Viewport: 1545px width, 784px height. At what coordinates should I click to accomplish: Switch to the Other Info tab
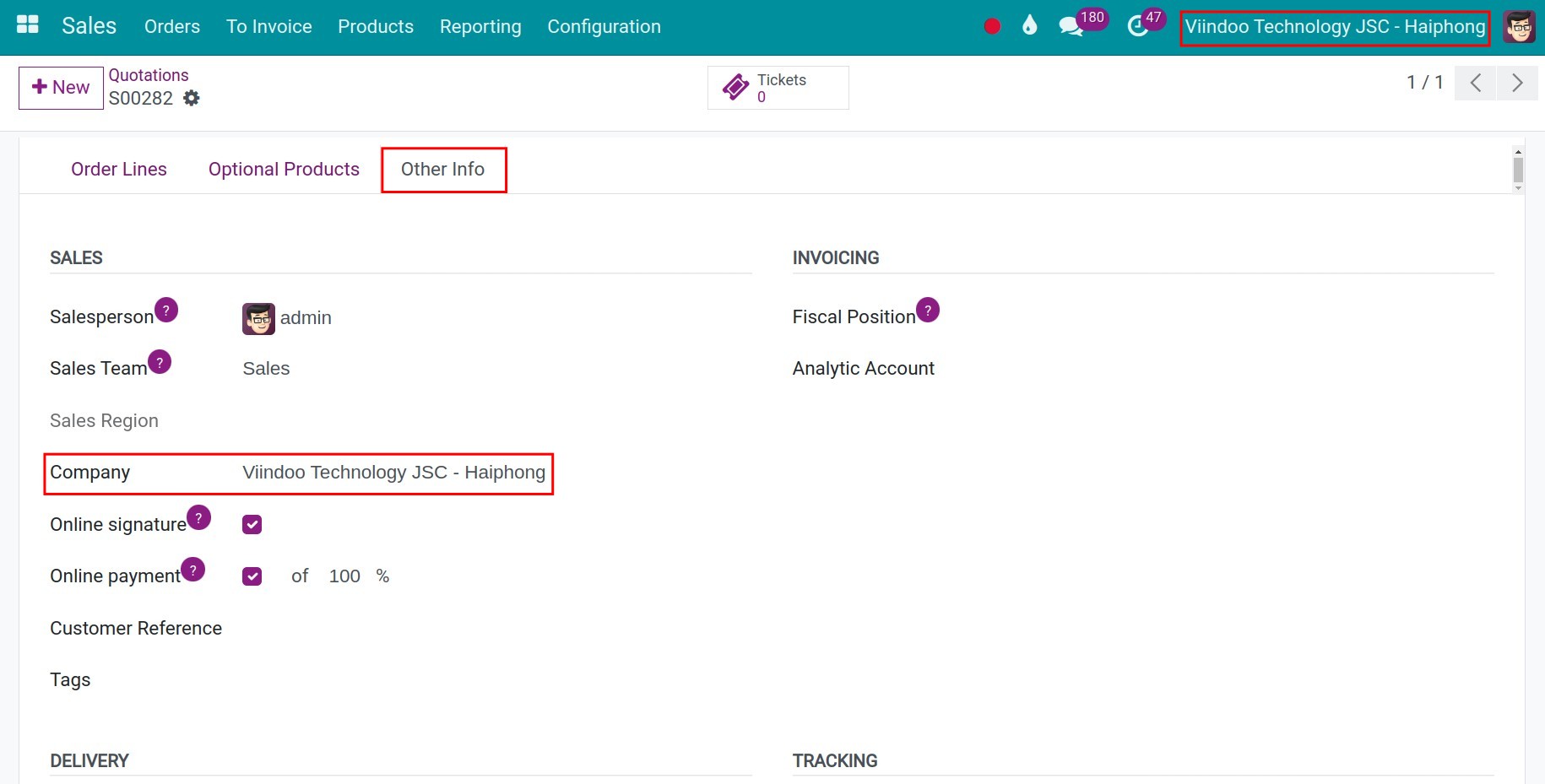(x=443, y=170)
